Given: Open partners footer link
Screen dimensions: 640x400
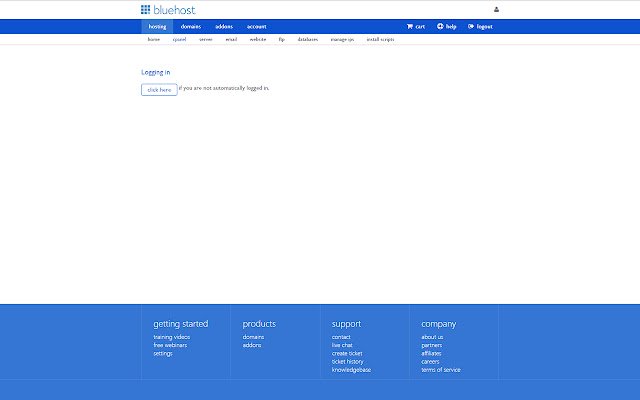Looking at the screenshot, I should click(431, 345).
